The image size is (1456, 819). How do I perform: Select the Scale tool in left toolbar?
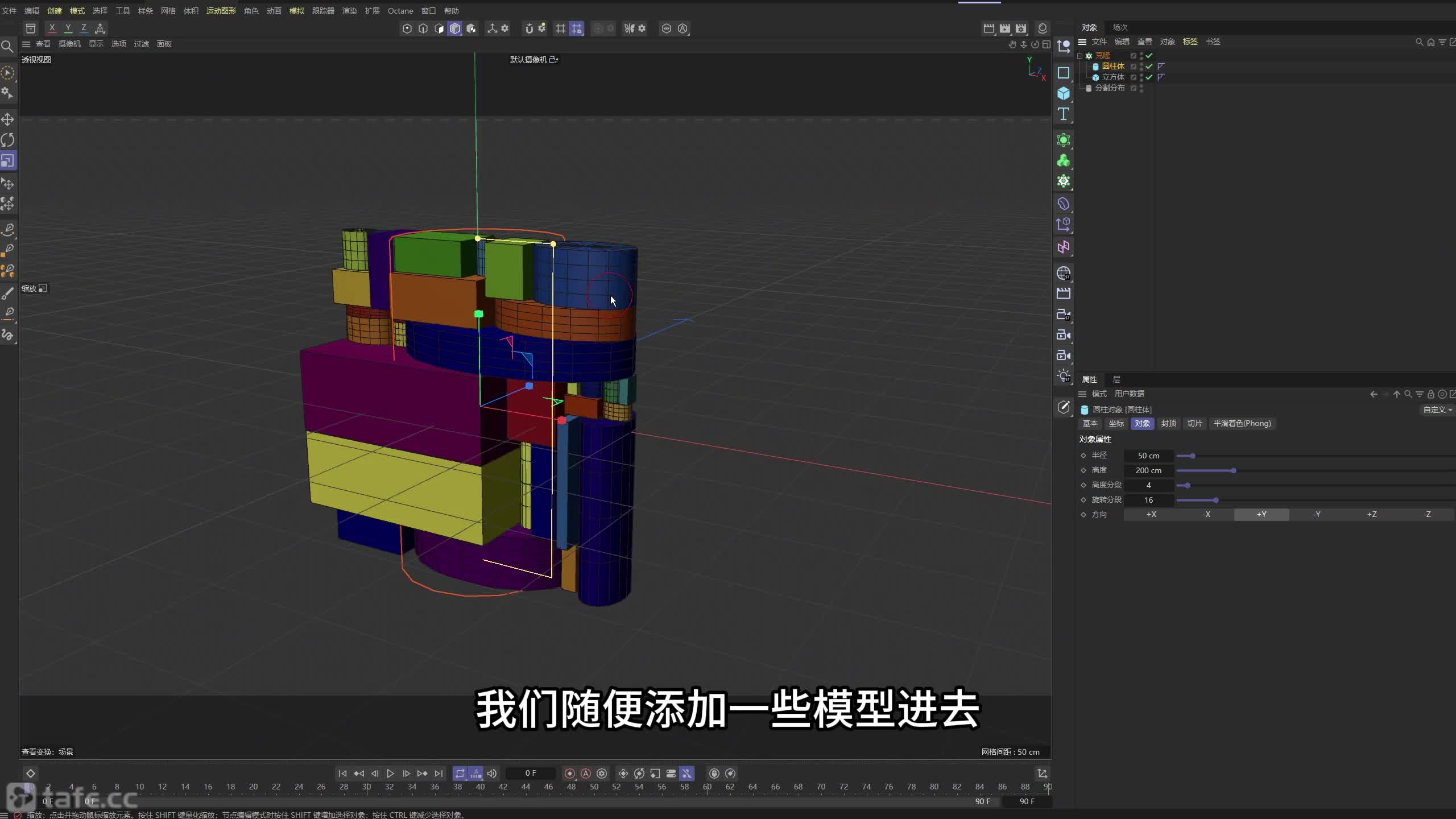[x=9, y=160]
